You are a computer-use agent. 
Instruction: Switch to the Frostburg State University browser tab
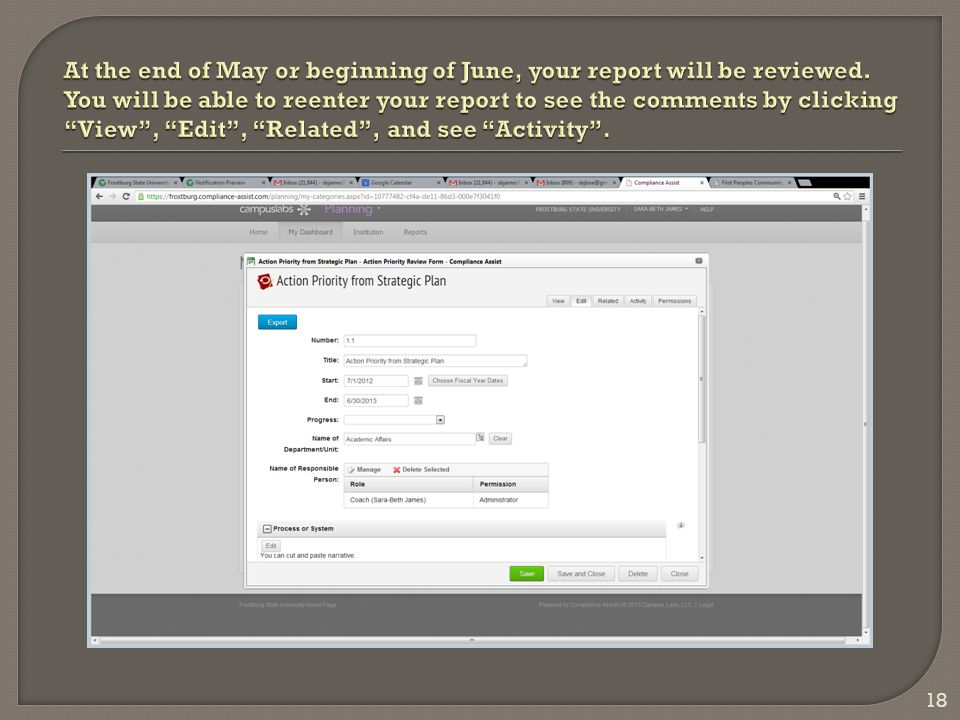pyautogui.click(x=137, y=183)
